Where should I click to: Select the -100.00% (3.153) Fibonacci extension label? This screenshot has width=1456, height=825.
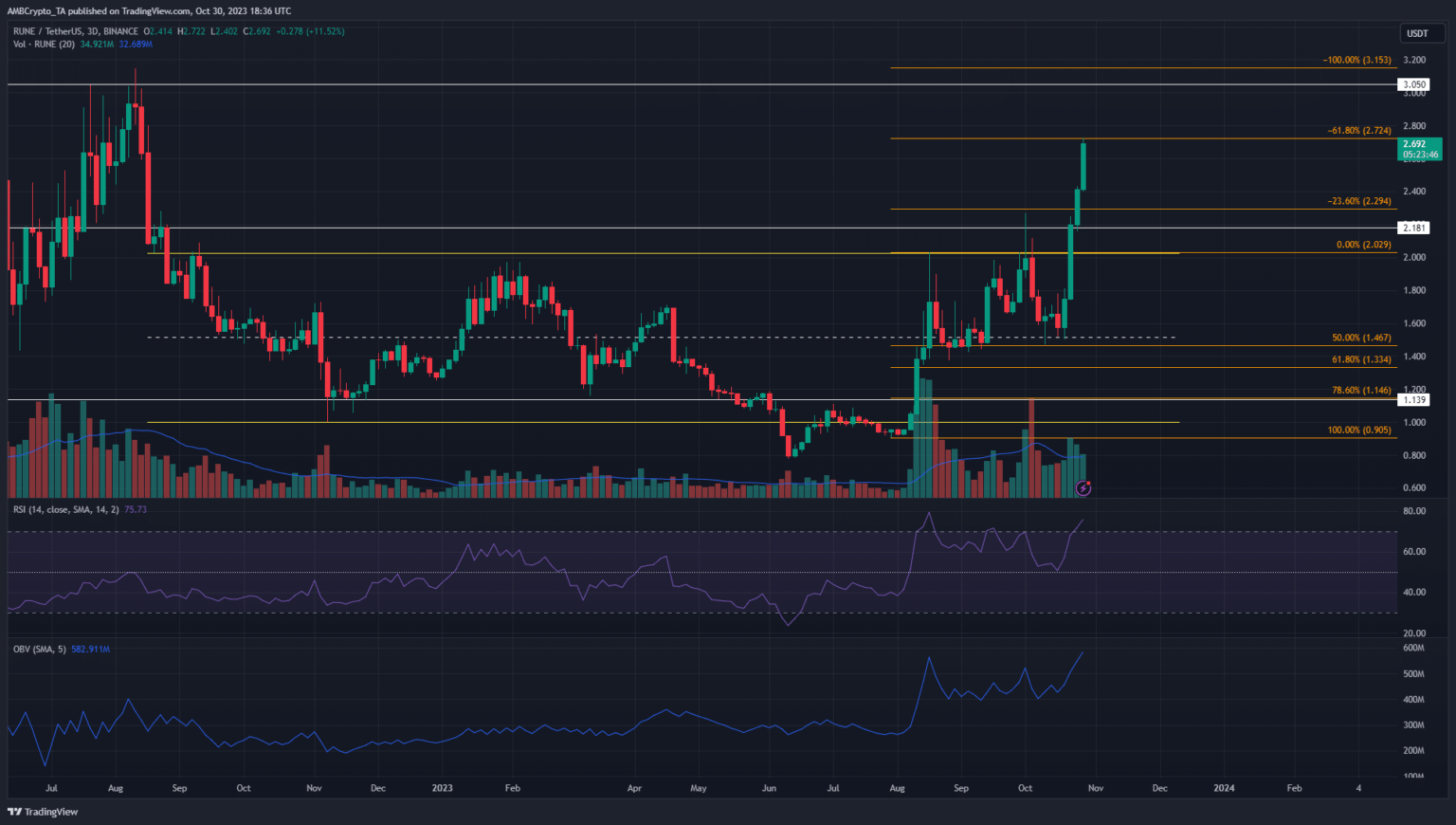pyautogui.click(x=1356, y=60)
